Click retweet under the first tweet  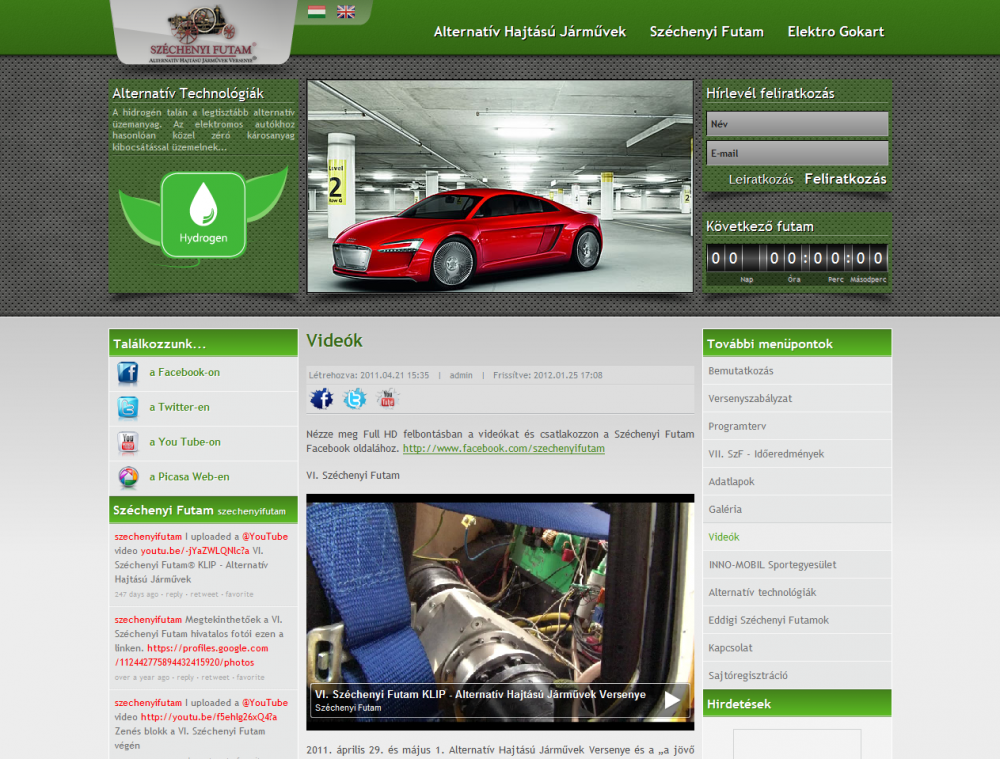click(x=204, y=594)
